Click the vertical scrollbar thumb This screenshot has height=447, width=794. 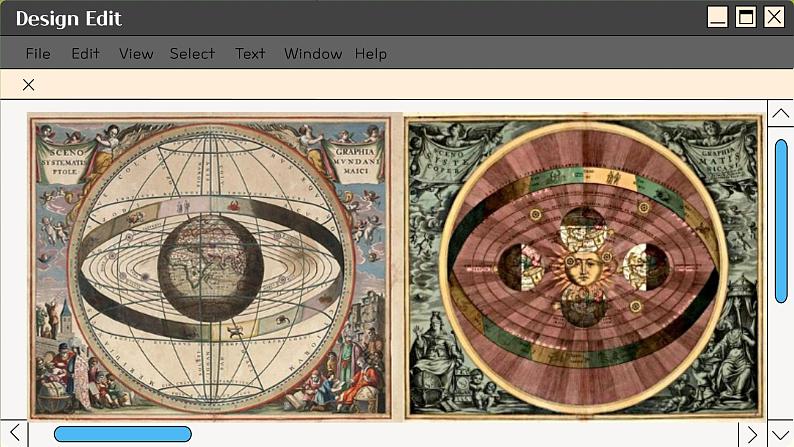point(781,221)
